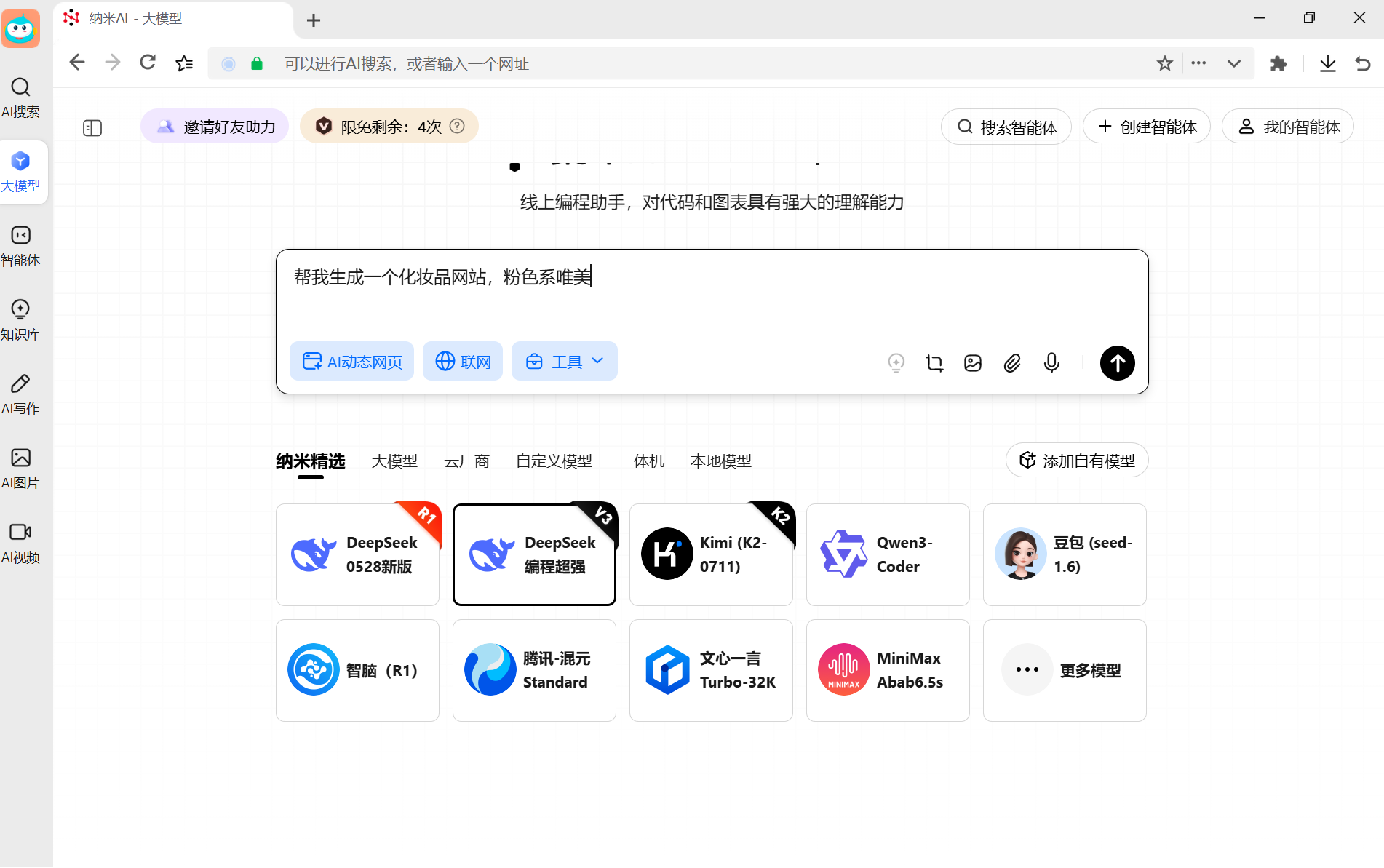Select the DeepSeek 0528新版 model card
The width and height of the screenshot is (1384, 868).
(x=357, y=554)
